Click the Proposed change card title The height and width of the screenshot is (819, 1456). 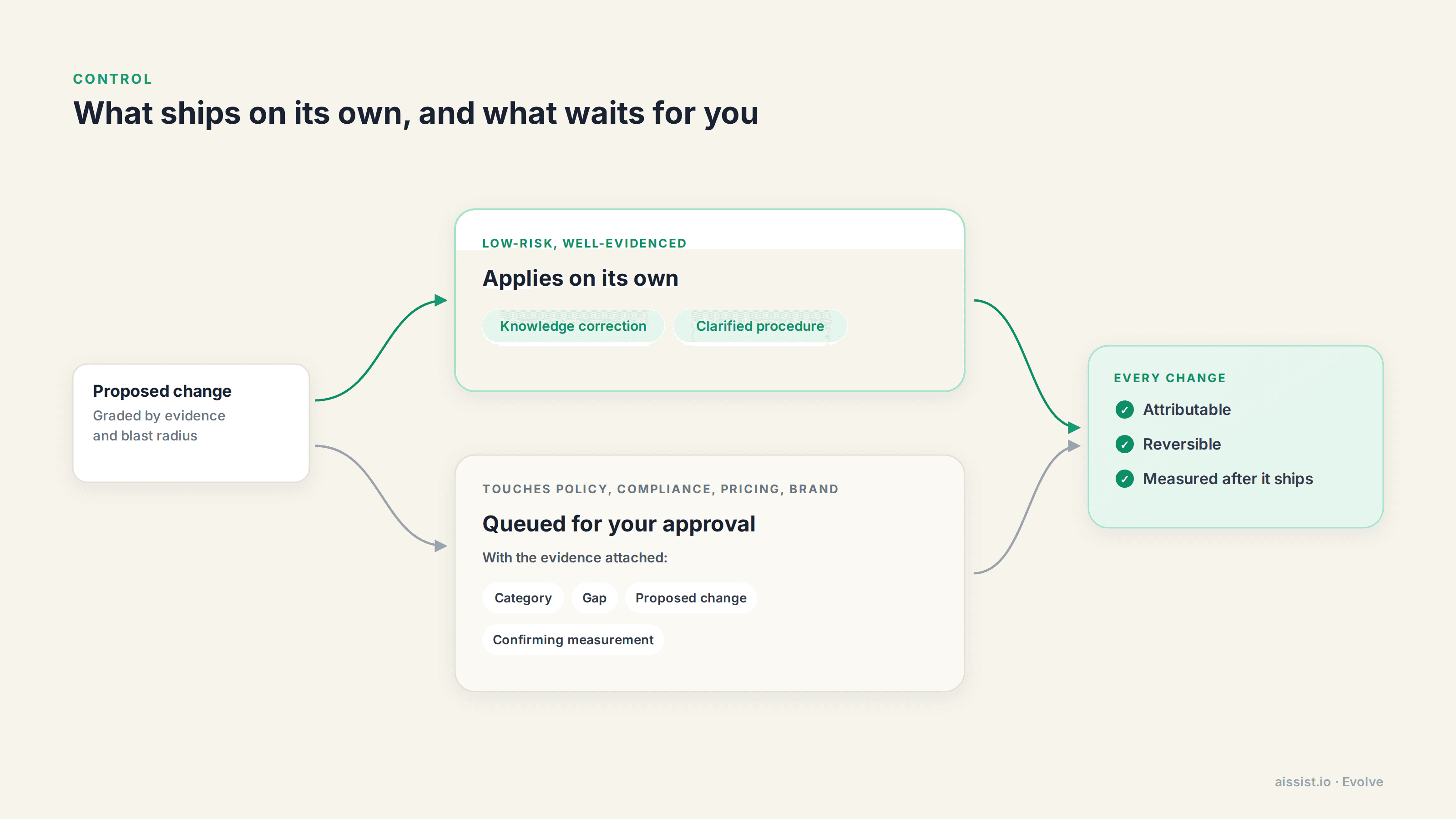162,391
